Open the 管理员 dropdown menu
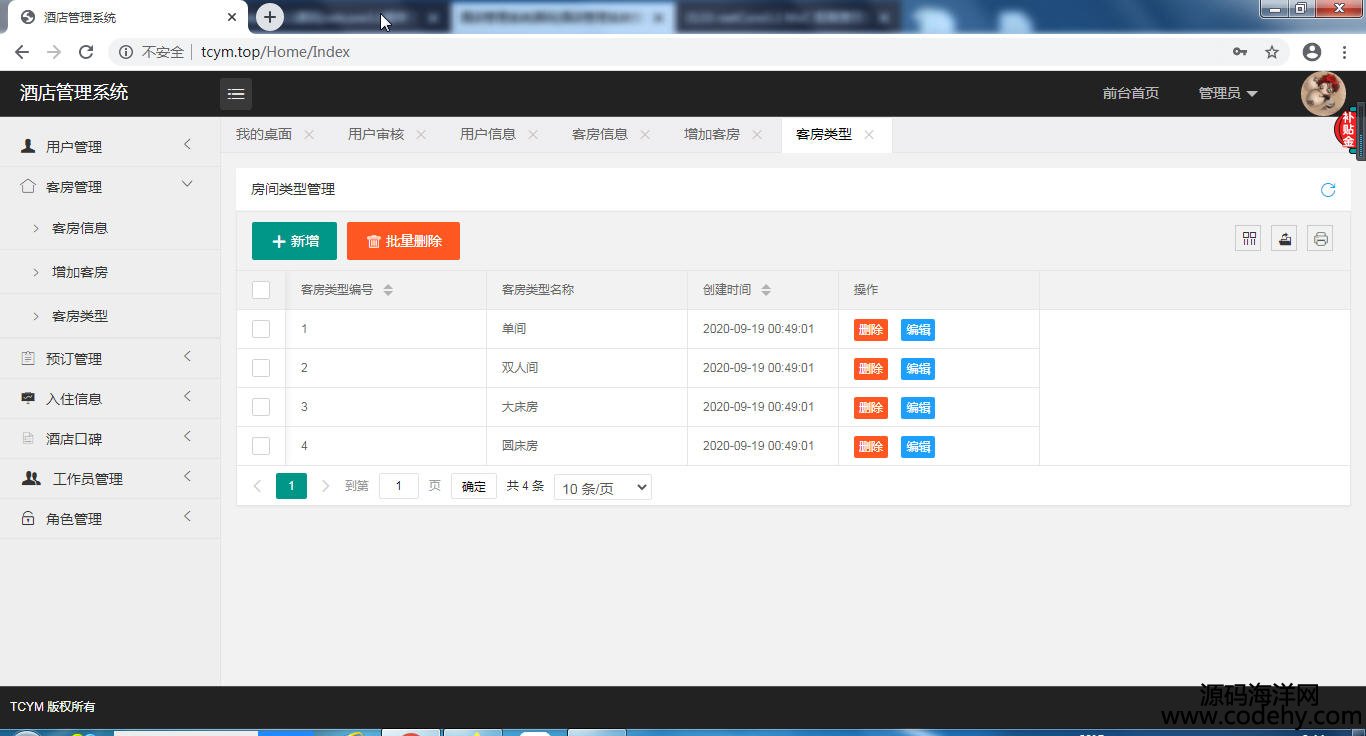The image size is (1366, 736). (x=1228, y=93)
